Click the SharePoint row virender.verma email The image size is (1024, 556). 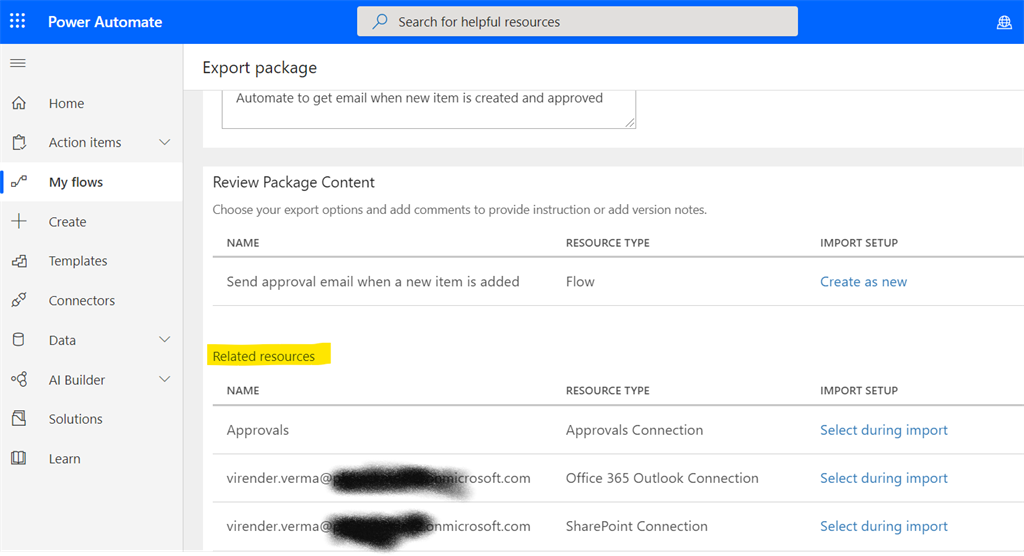[x=379, y=526]
